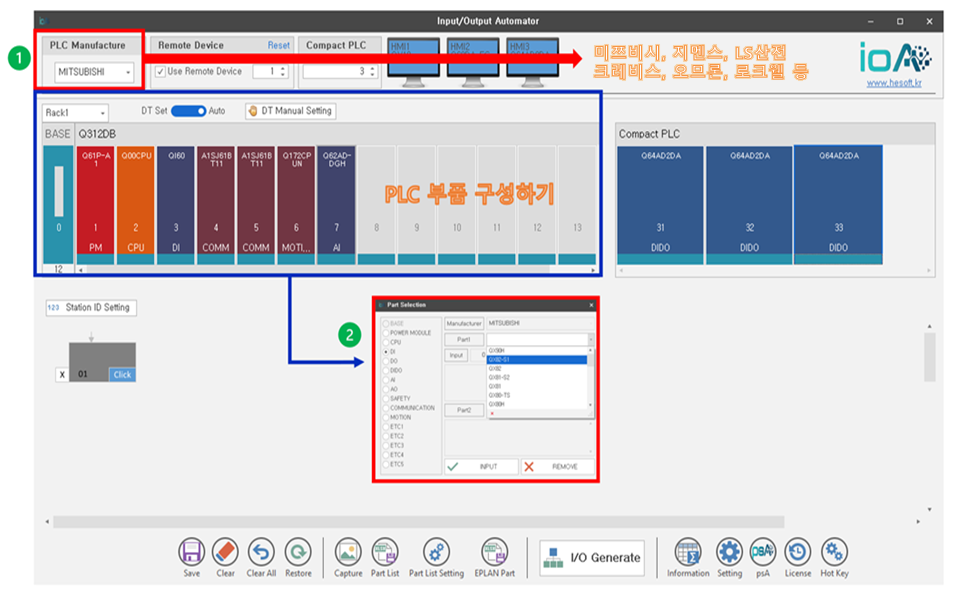Select the HMI3 monitor icon
This screenshot has height=600, width=955.
coord(532,62)
